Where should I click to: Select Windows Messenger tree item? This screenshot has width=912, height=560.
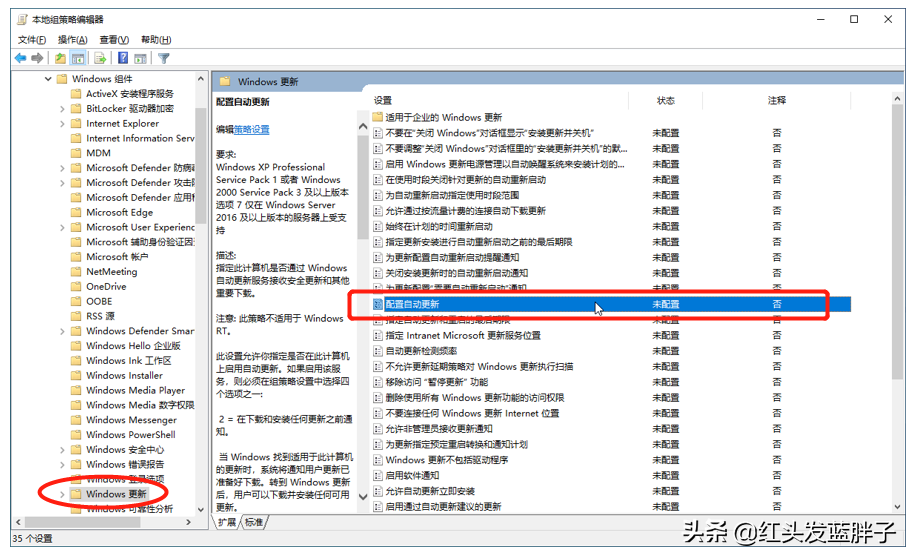(x=131, y=420)
